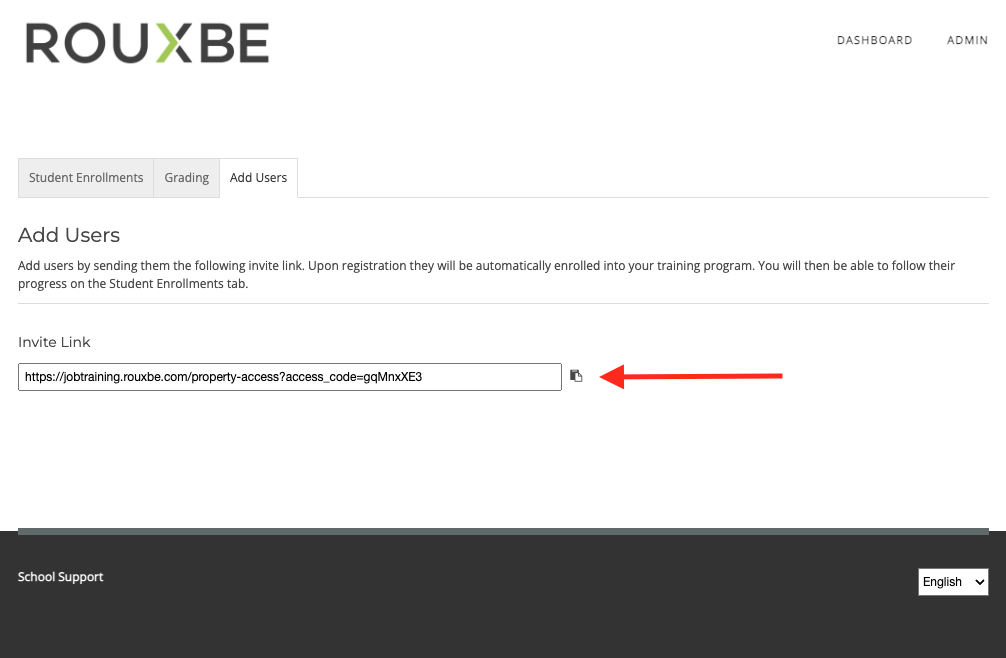Open the Grading tab
Viewport: 1006px width, 658px height.
coord(187,178)
